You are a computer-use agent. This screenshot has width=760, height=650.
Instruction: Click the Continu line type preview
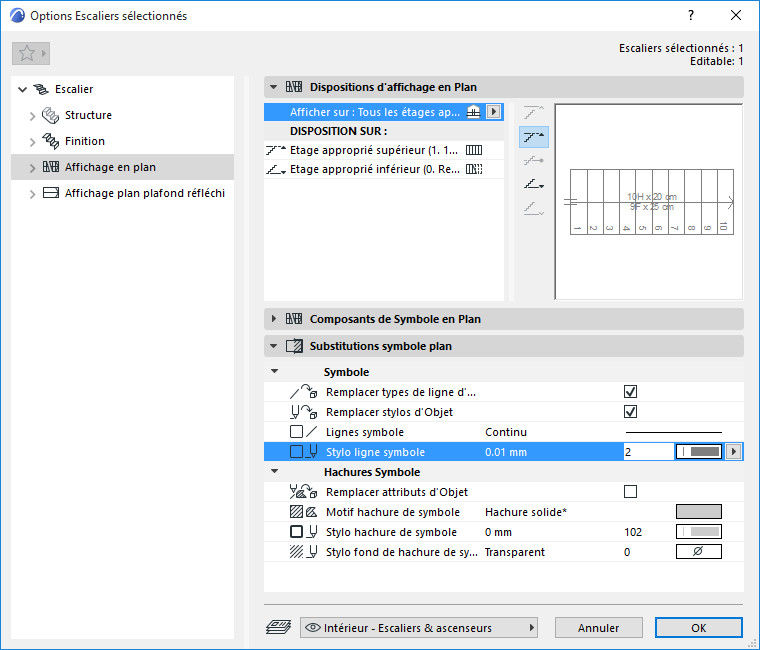[x=674, y=432]
